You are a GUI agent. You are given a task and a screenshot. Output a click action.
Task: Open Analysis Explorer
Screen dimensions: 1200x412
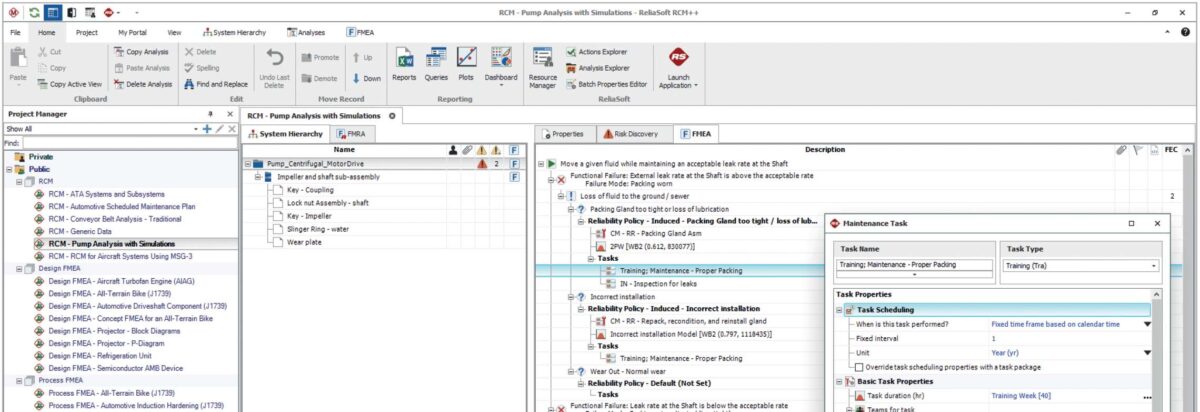(x=597, y=68)
